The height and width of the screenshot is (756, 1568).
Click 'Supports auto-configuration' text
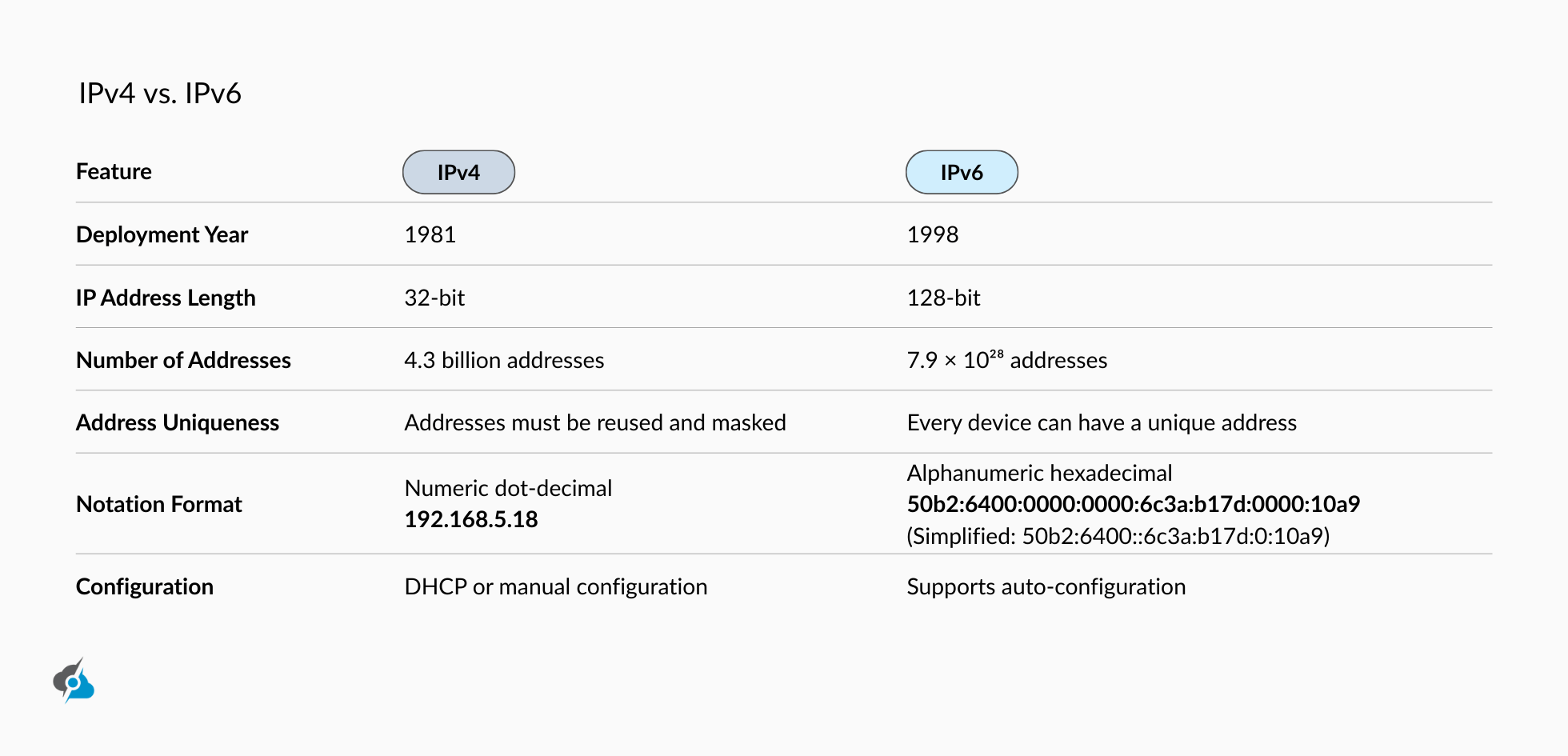point(1046,586)
